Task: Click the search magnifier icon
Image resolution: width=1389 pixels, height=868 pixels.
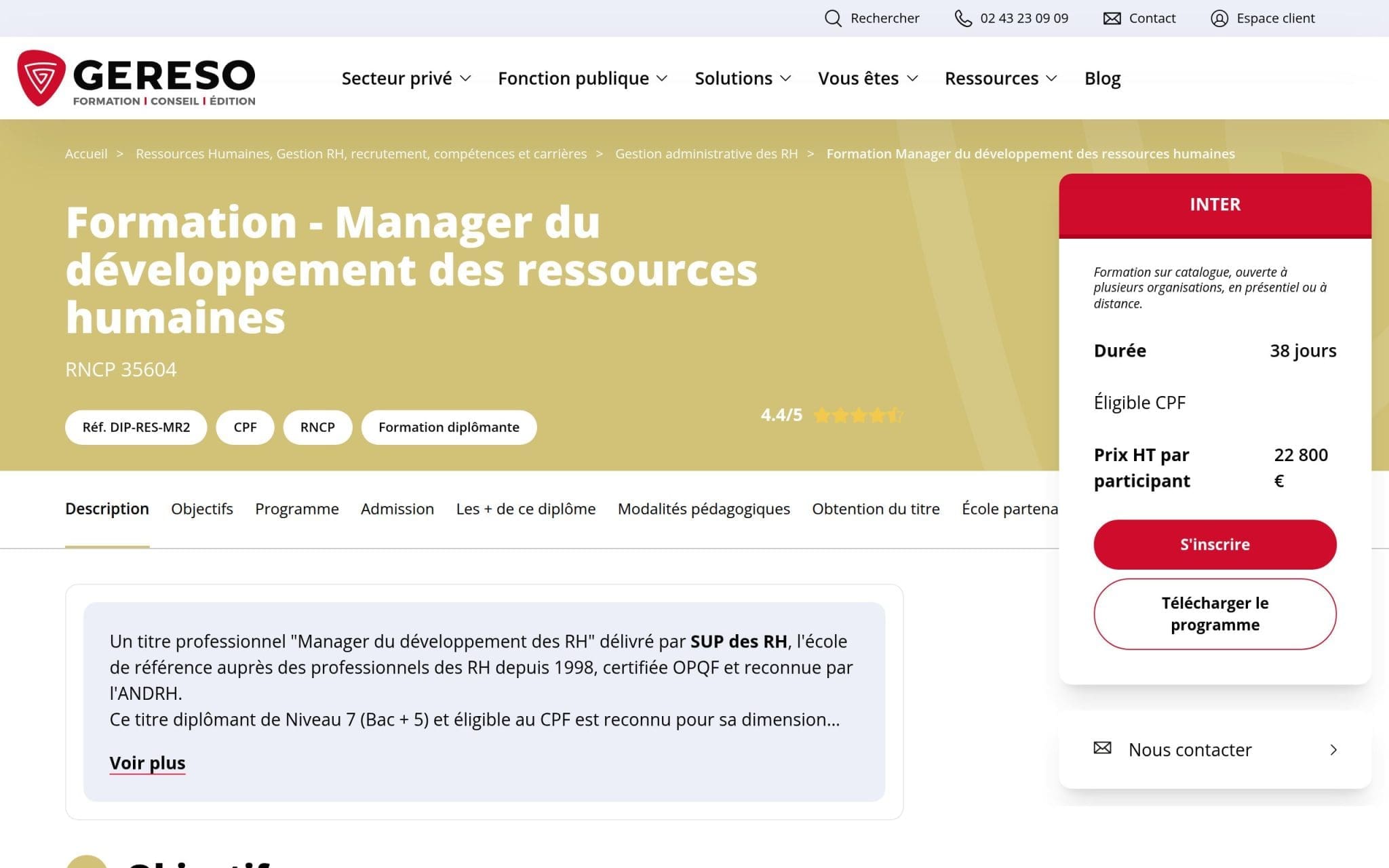Action: pos(833,18)
